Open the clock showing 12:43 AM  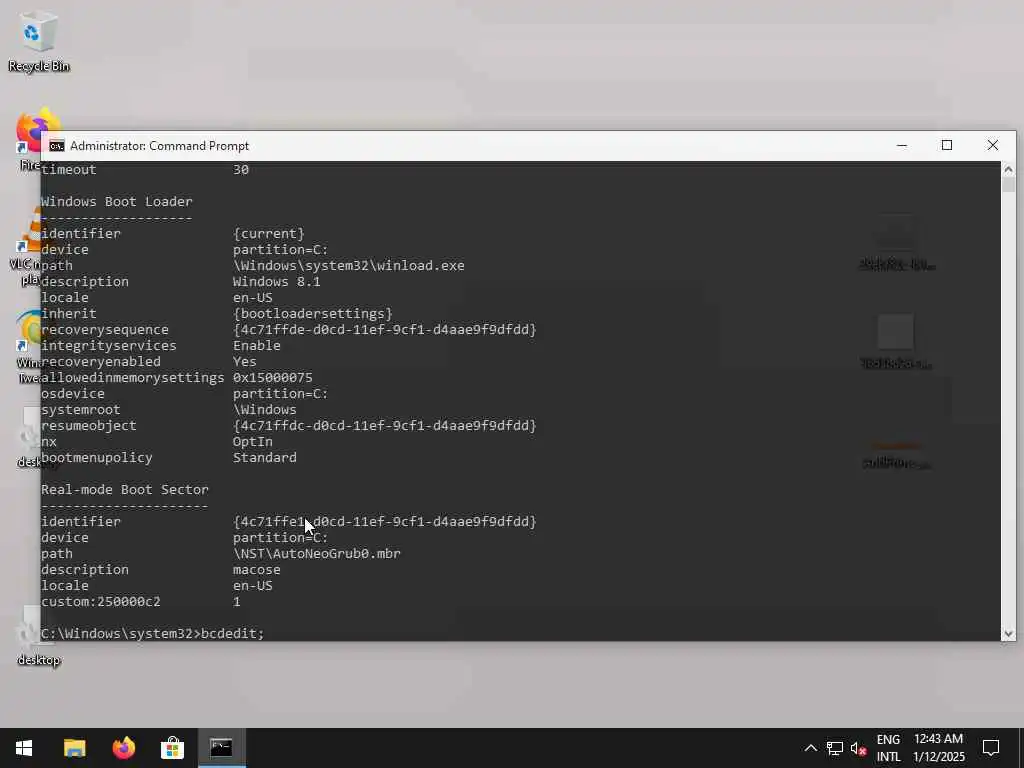[938, 748]
